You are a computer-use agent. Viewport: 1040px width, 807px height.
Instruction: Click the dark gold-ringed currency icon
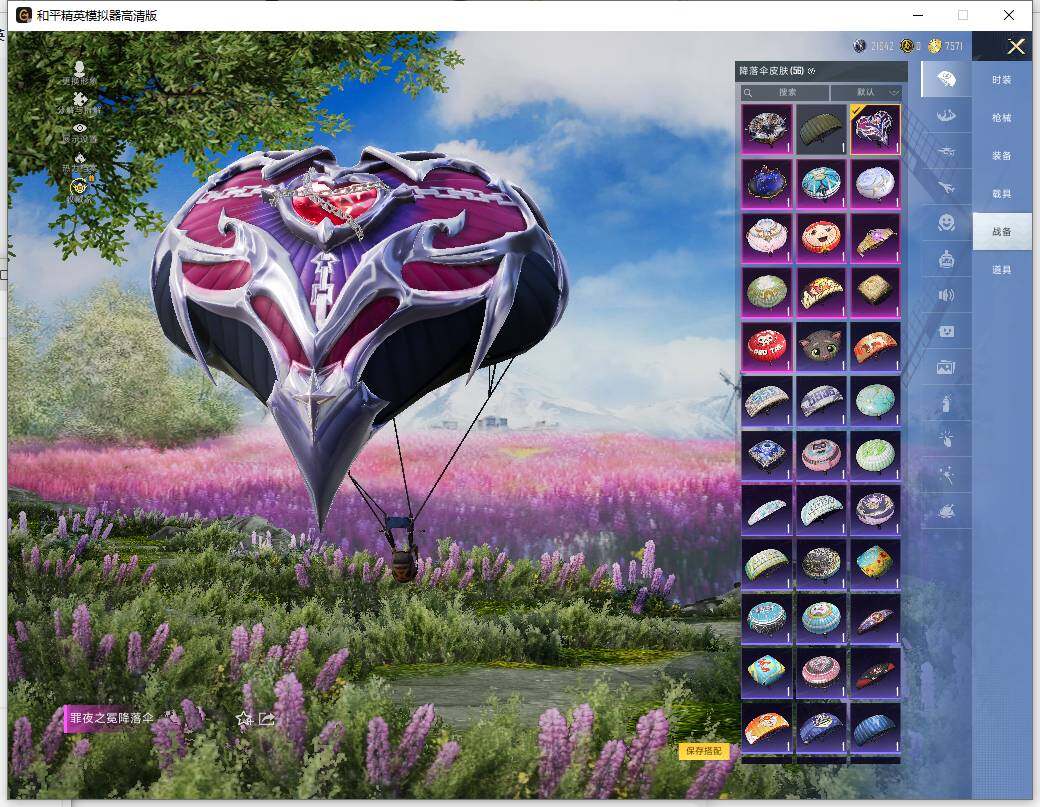pyautogui.click(x=906, y=46)
